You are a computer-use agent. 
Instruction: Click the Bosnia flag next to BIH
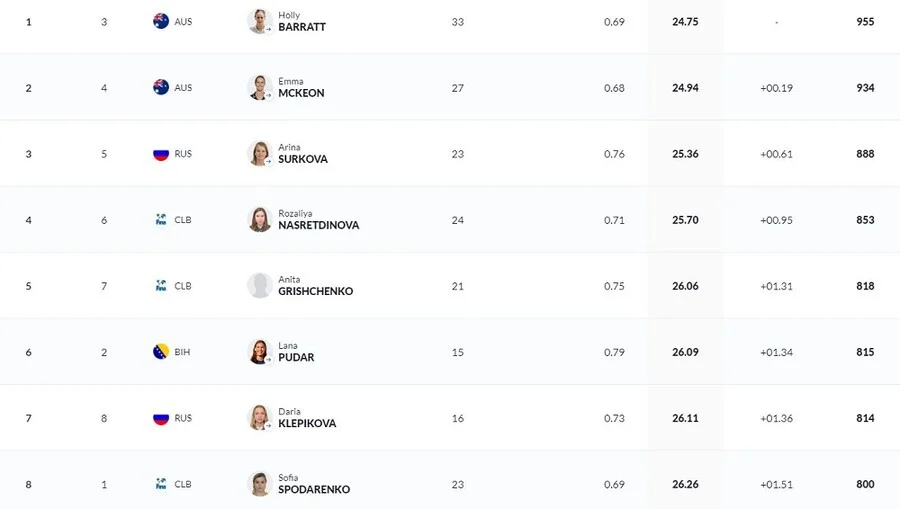coord(161,352)
